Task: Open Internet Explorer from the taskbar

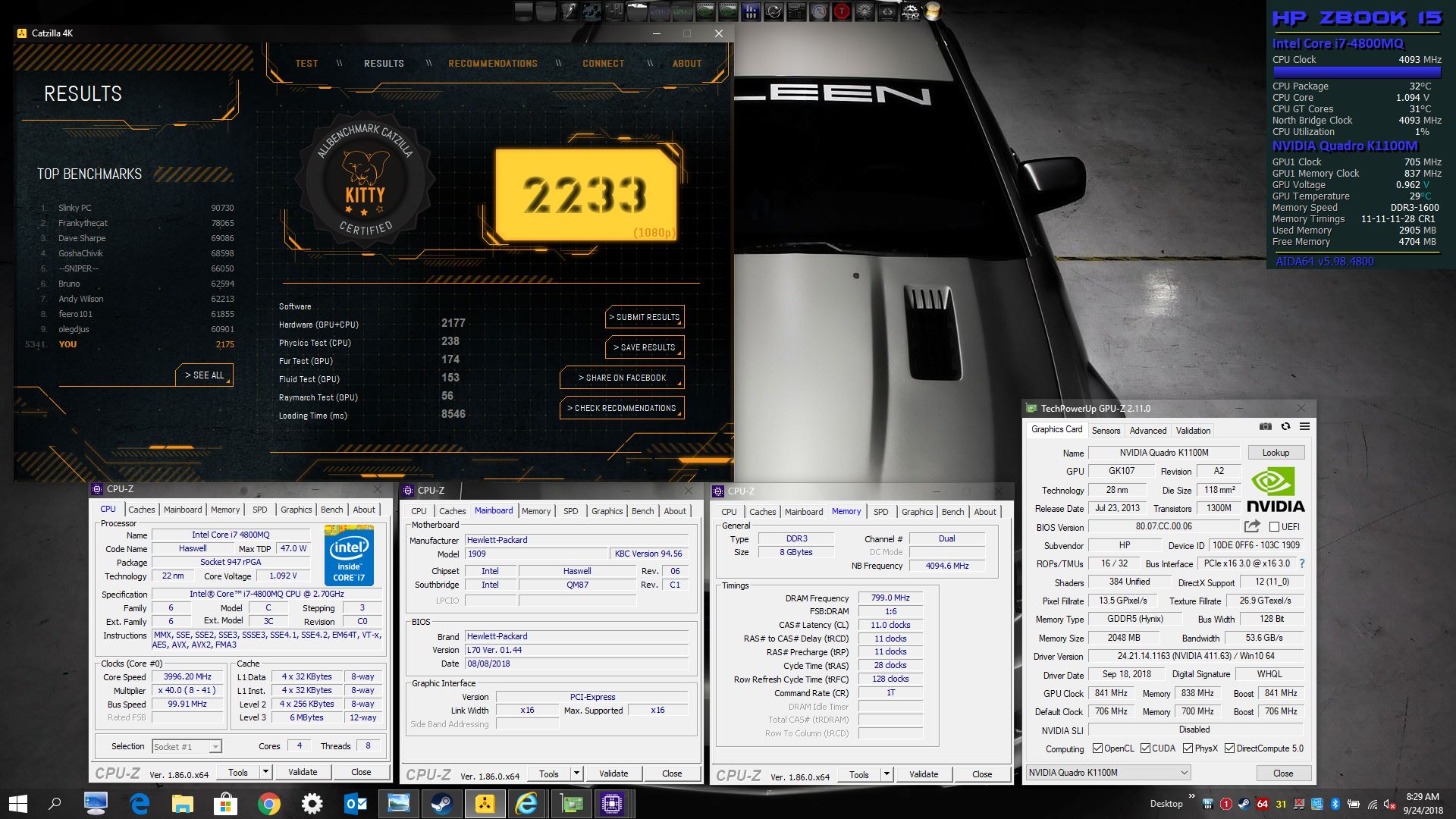Action: coord(526,803)
